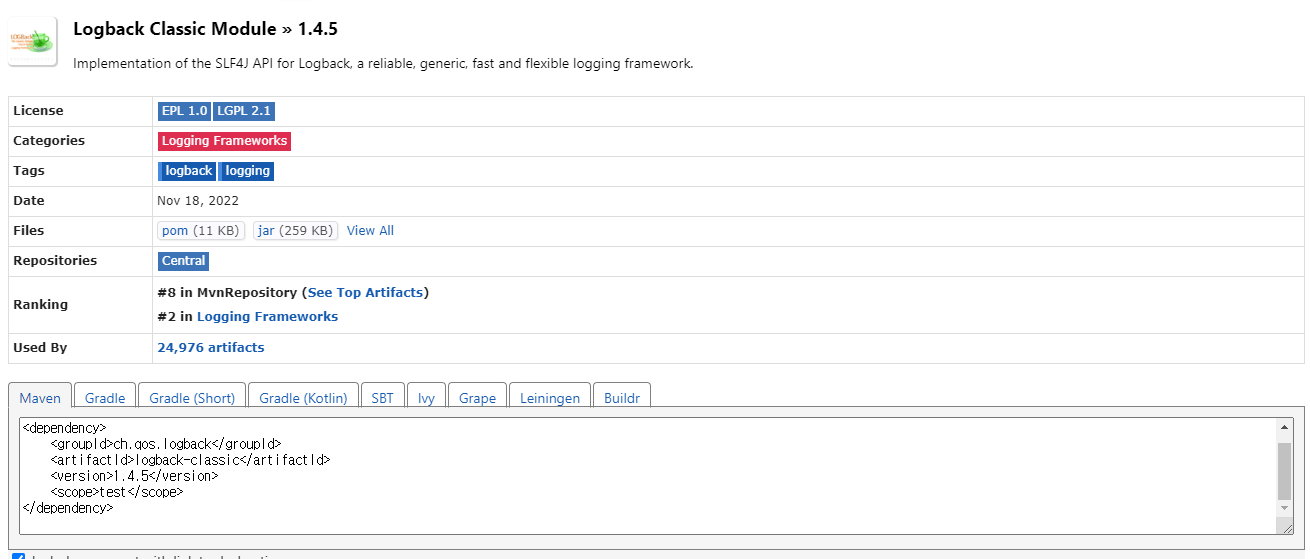Select the logback tag
Viewport: 1310px width, 559px height.
click(188, 171)
